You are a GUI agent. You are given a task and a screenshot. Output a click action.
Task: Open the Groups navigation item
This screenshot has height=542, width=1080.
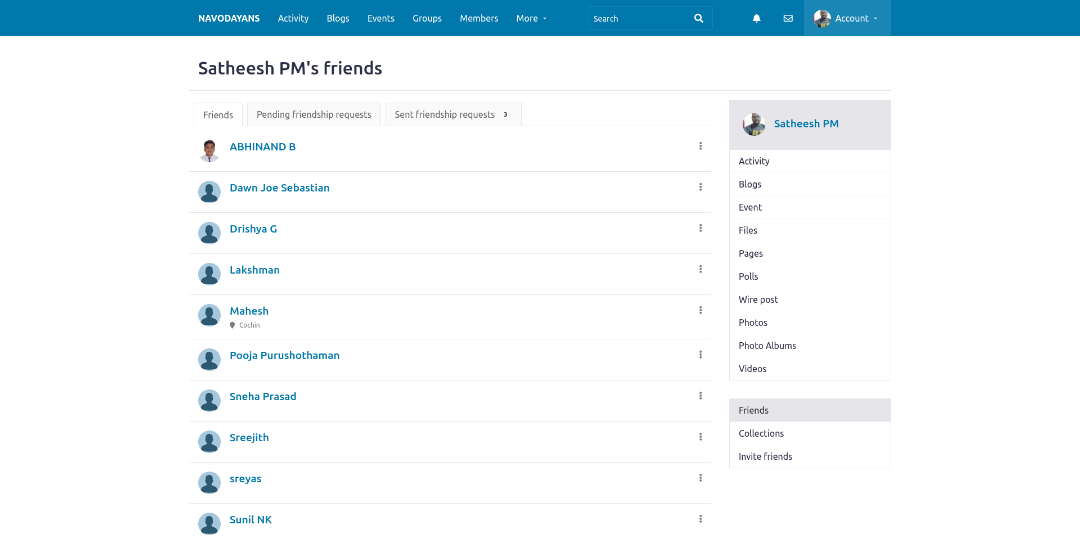(x=427, y=18)
